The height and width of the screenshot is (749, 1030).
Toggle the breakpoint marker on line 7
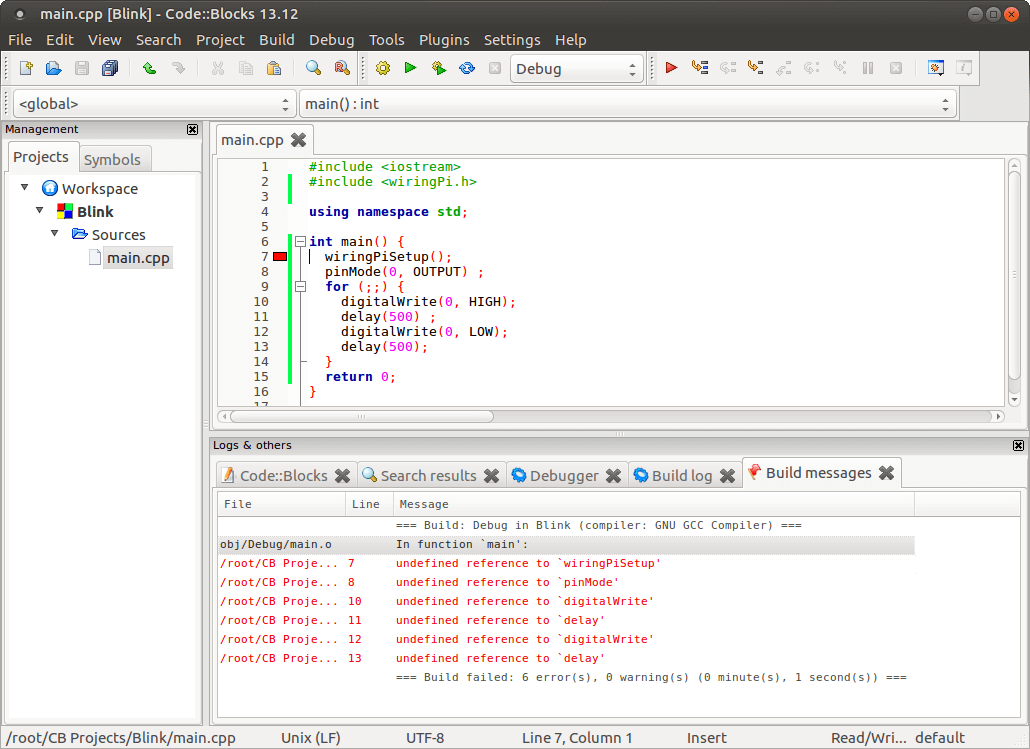[280, 257]
